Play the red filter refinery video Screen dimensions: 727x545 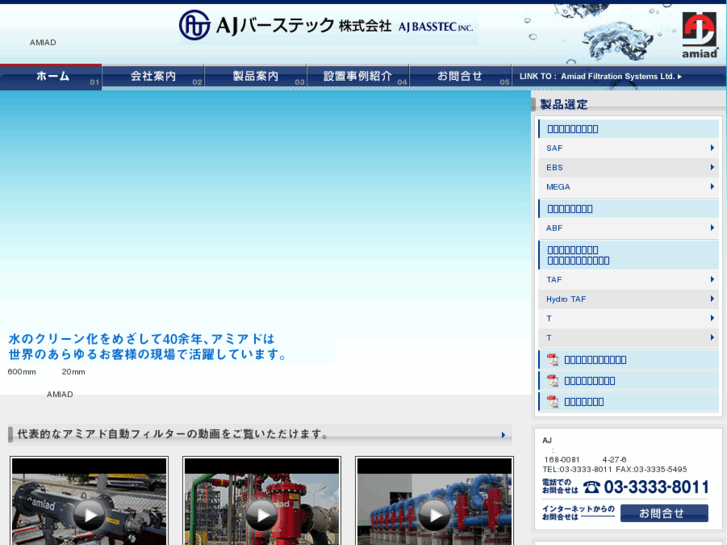[x=261, y=514]
